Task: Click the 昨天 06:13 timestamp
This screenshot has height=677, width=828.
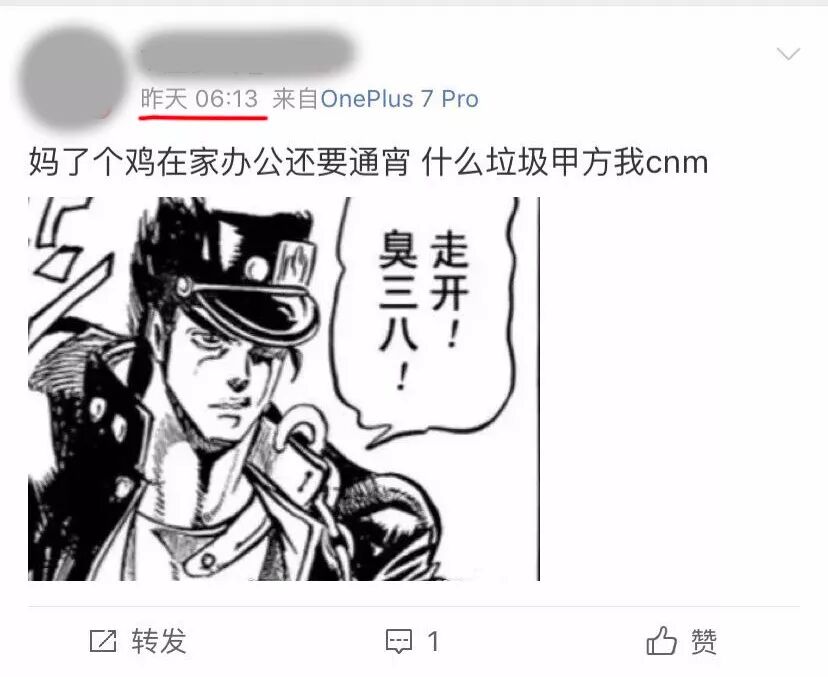Action: tap(199, 99)
